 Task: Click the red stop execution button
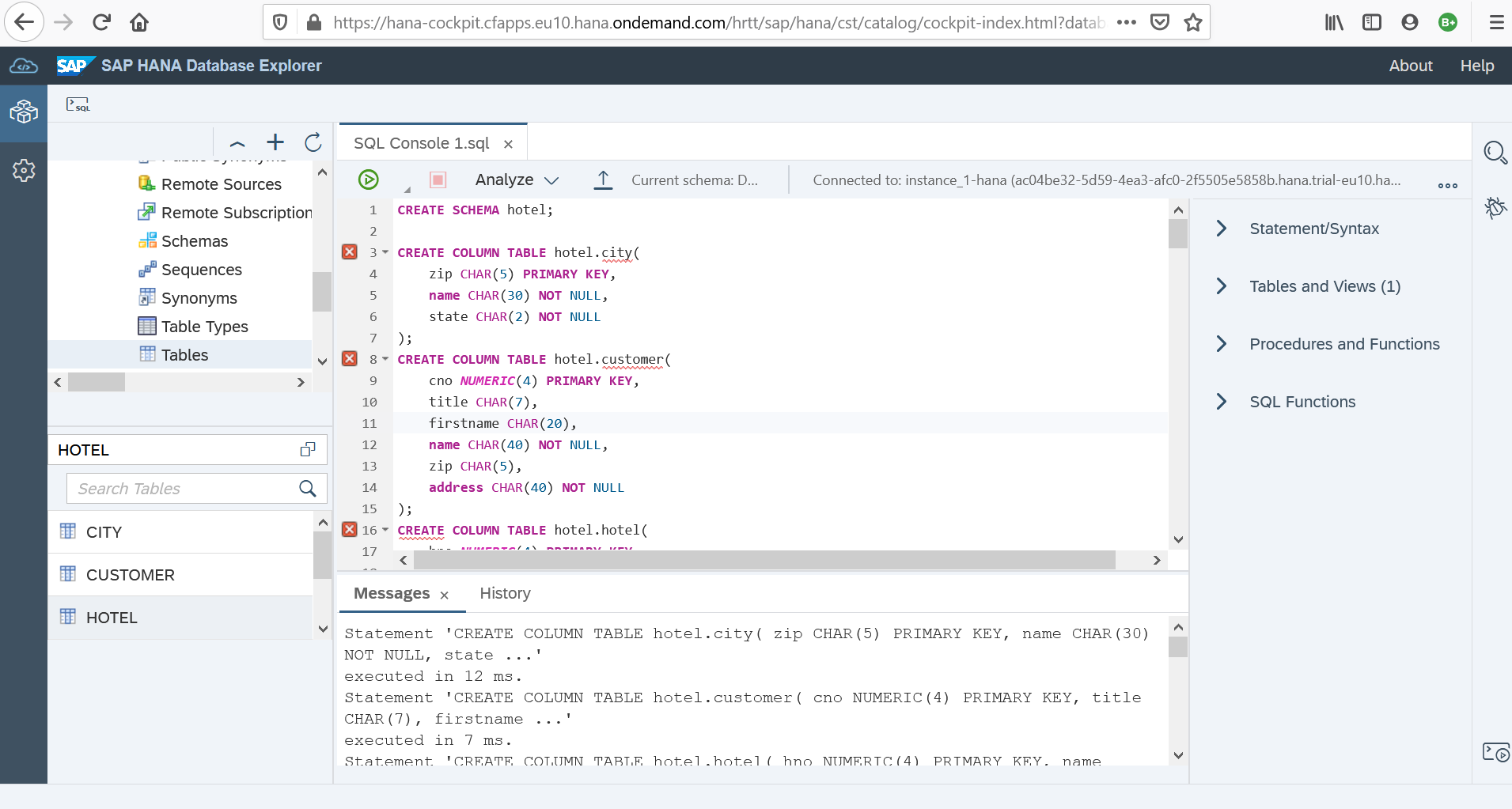point(438,180)
